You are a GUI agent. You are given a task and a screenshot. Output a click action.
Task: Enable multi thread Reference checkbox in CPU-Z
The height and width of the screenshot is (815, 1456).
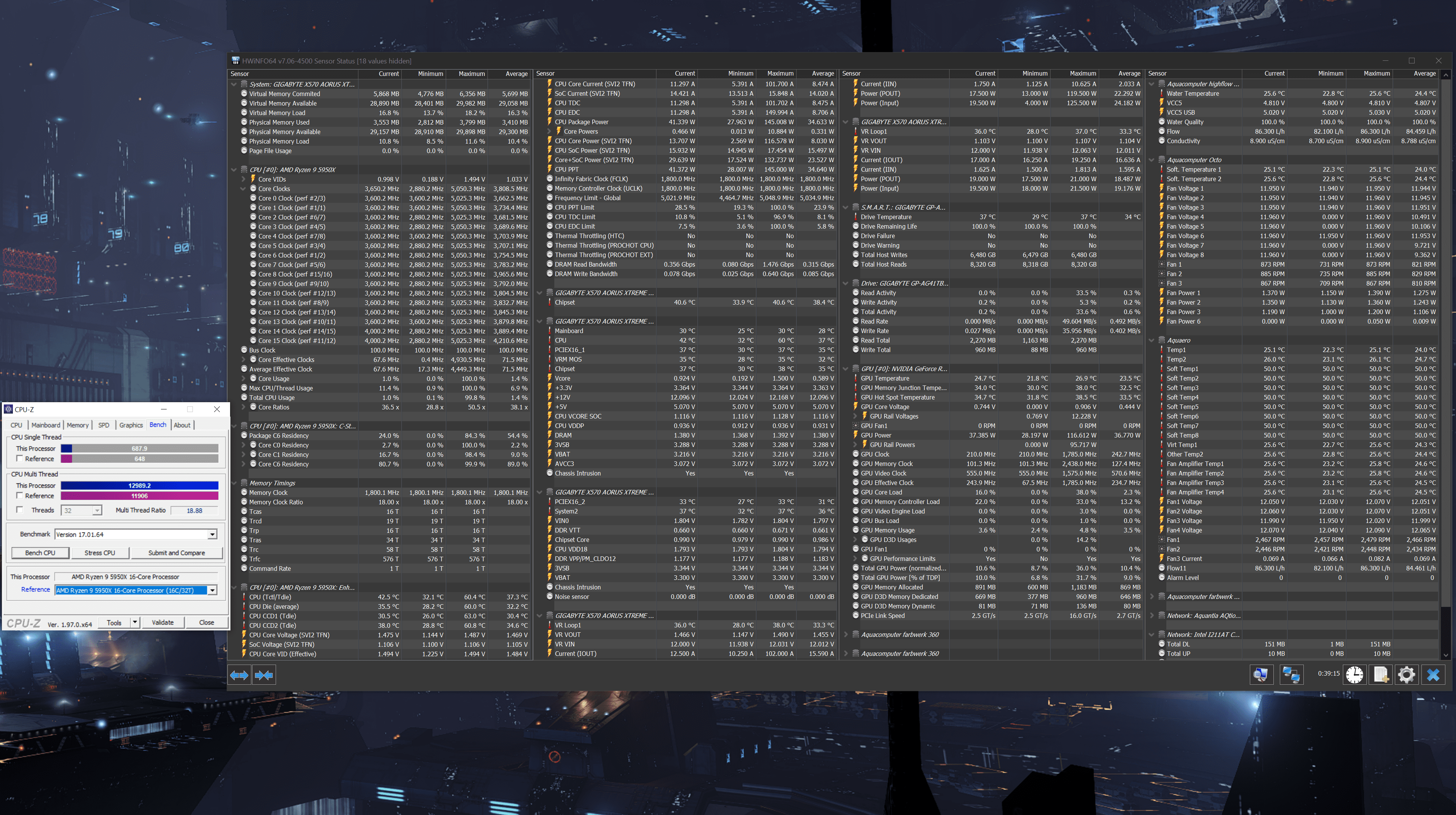[20, 496]
